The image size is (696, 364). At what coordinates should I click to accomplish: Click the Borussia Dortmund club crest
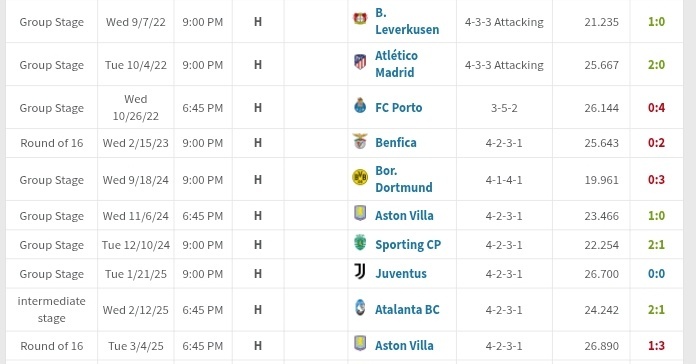pos(360,177)
